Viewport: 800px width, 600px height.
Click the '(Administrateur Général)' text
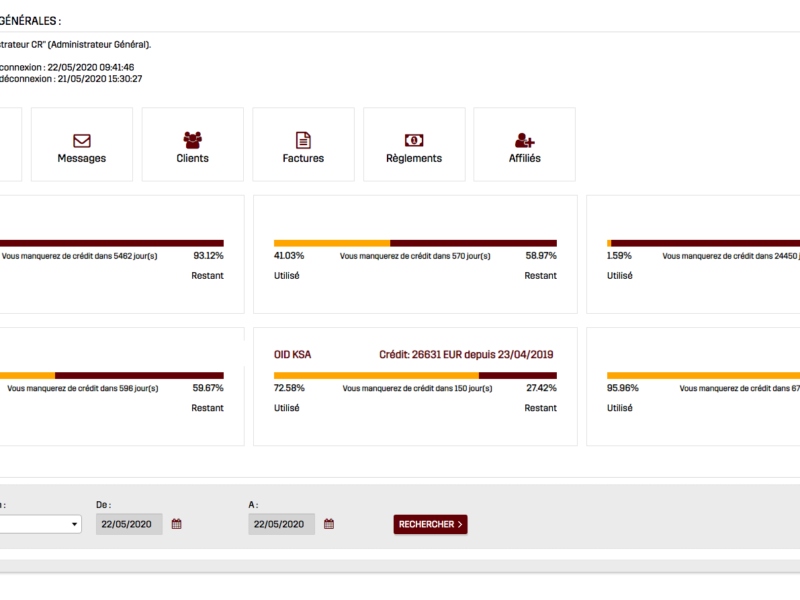point(99,45)
